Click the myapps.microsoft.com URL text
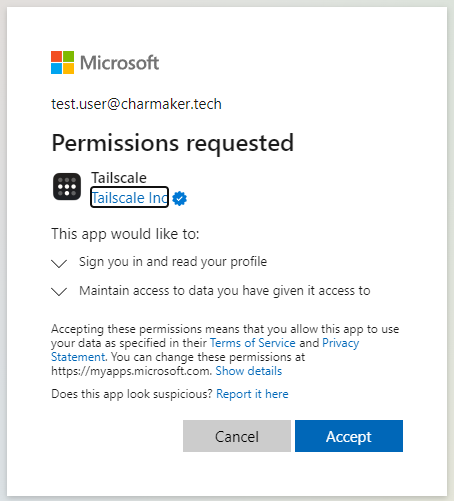The image size is (454, 501). (131, 371)
